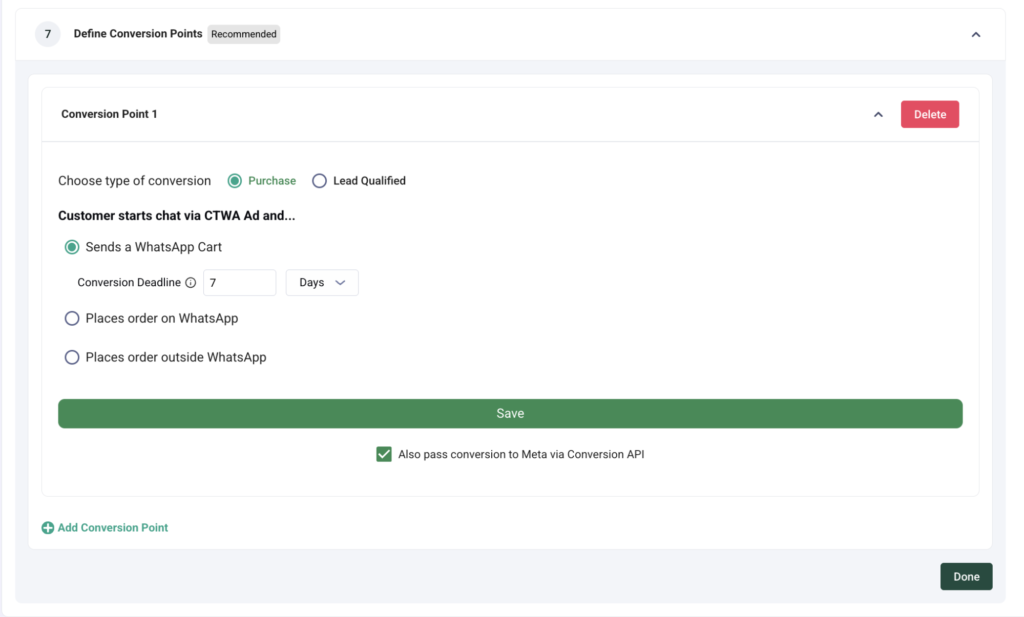The width and height of the screenshot is (1024, 617).
Task: Click Add Conversion Point link
Action: point(112,528)
